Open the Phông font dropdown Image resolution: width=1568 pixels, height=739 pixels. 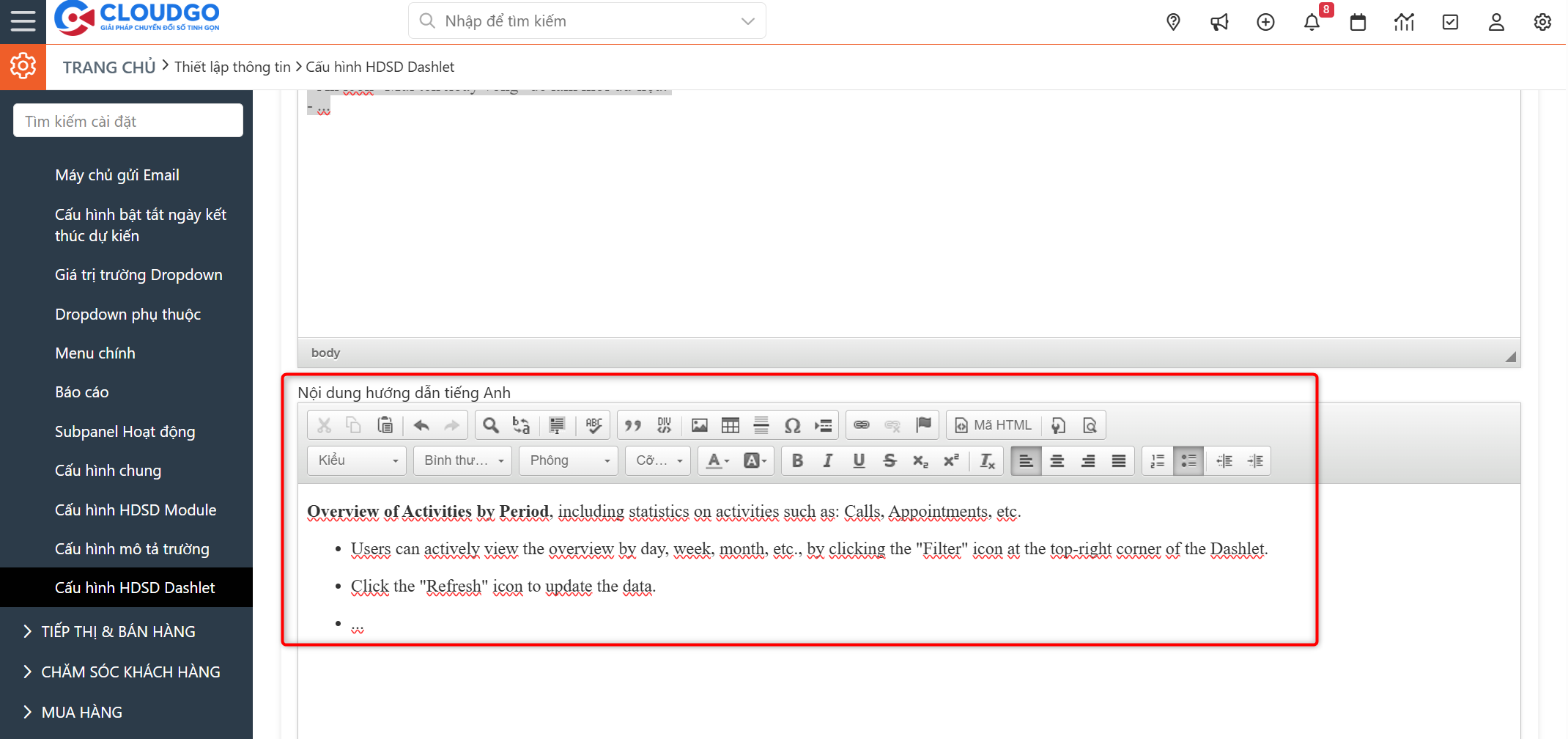(569, 460)
